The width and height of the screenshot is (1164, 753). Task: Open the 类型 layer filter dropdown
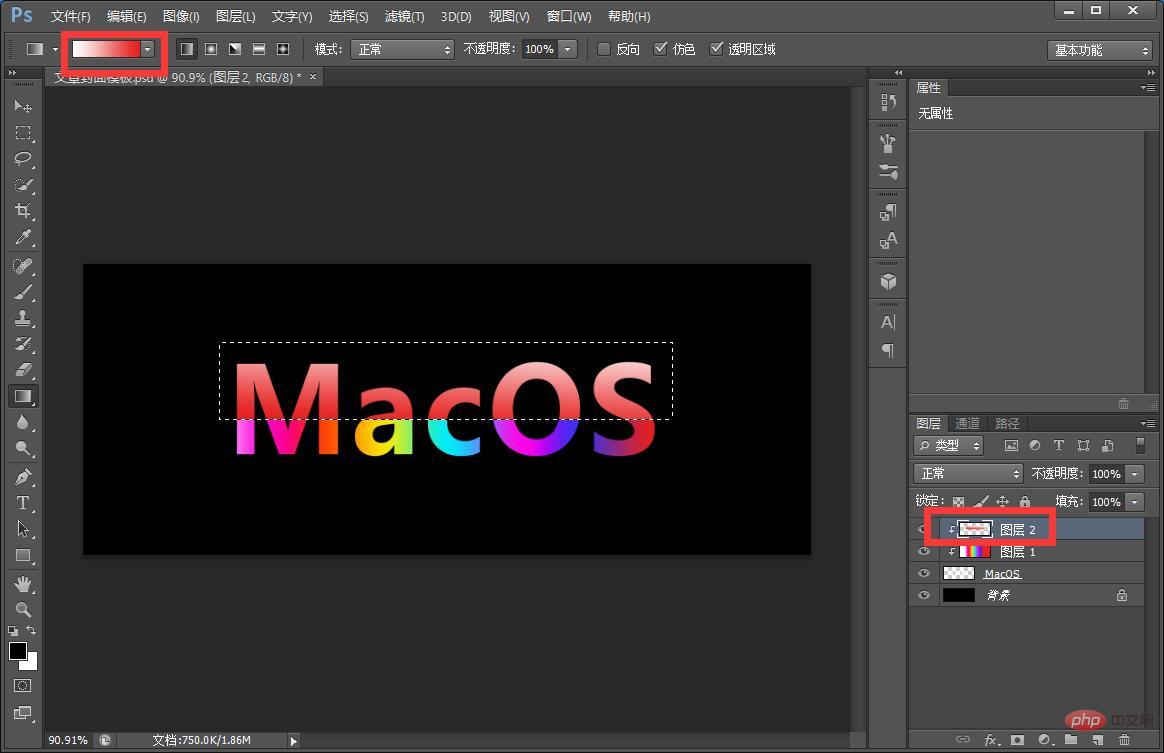(948, 446)
